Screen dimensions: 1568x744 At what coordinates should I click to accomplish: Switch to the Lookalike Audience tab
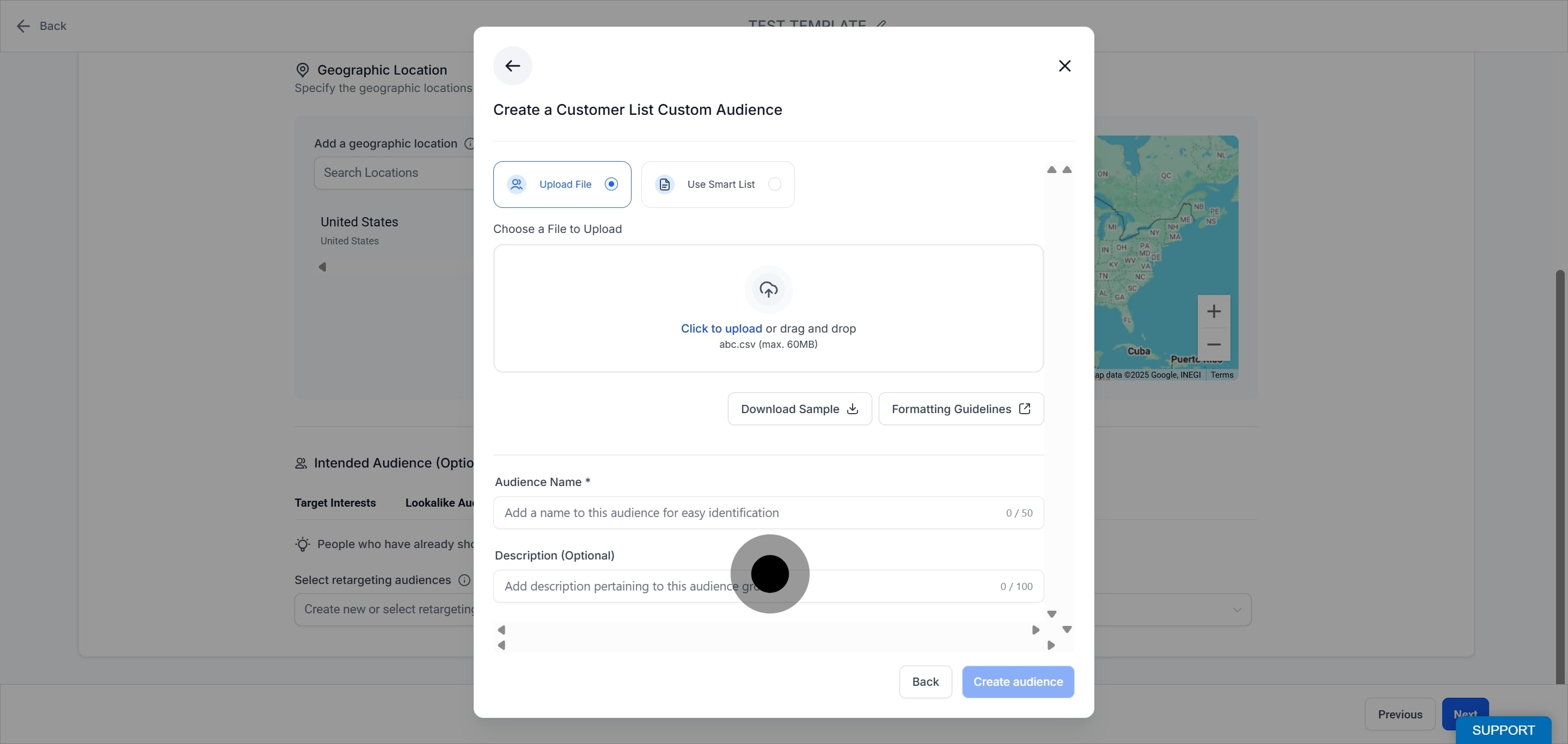[439, 503]
